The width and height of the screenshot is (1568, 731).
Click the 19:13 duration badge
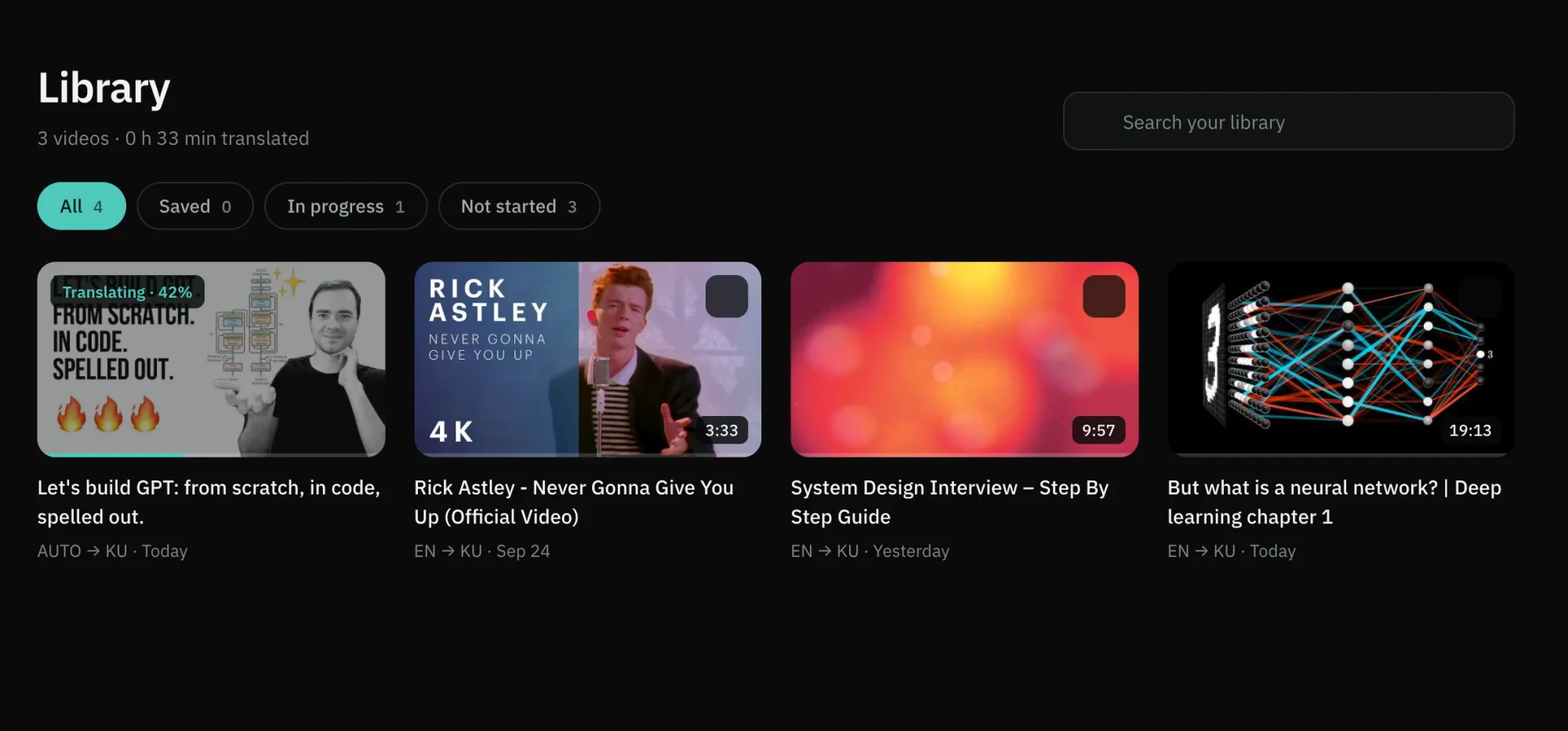1470,430
